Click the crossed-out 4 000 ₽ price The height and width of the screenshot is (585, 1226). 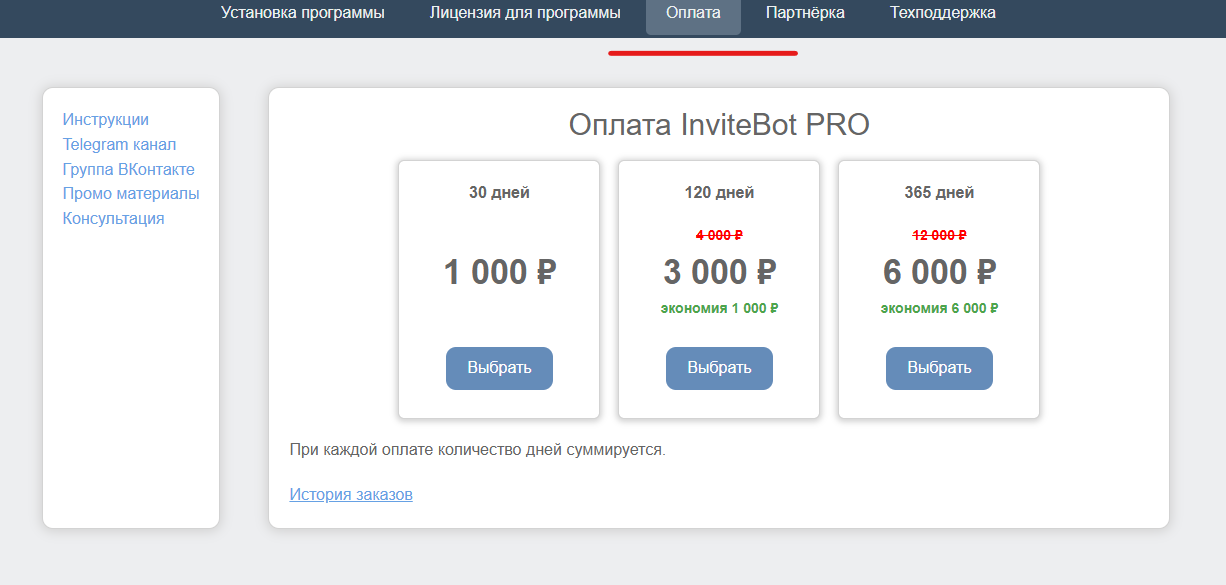719,235
